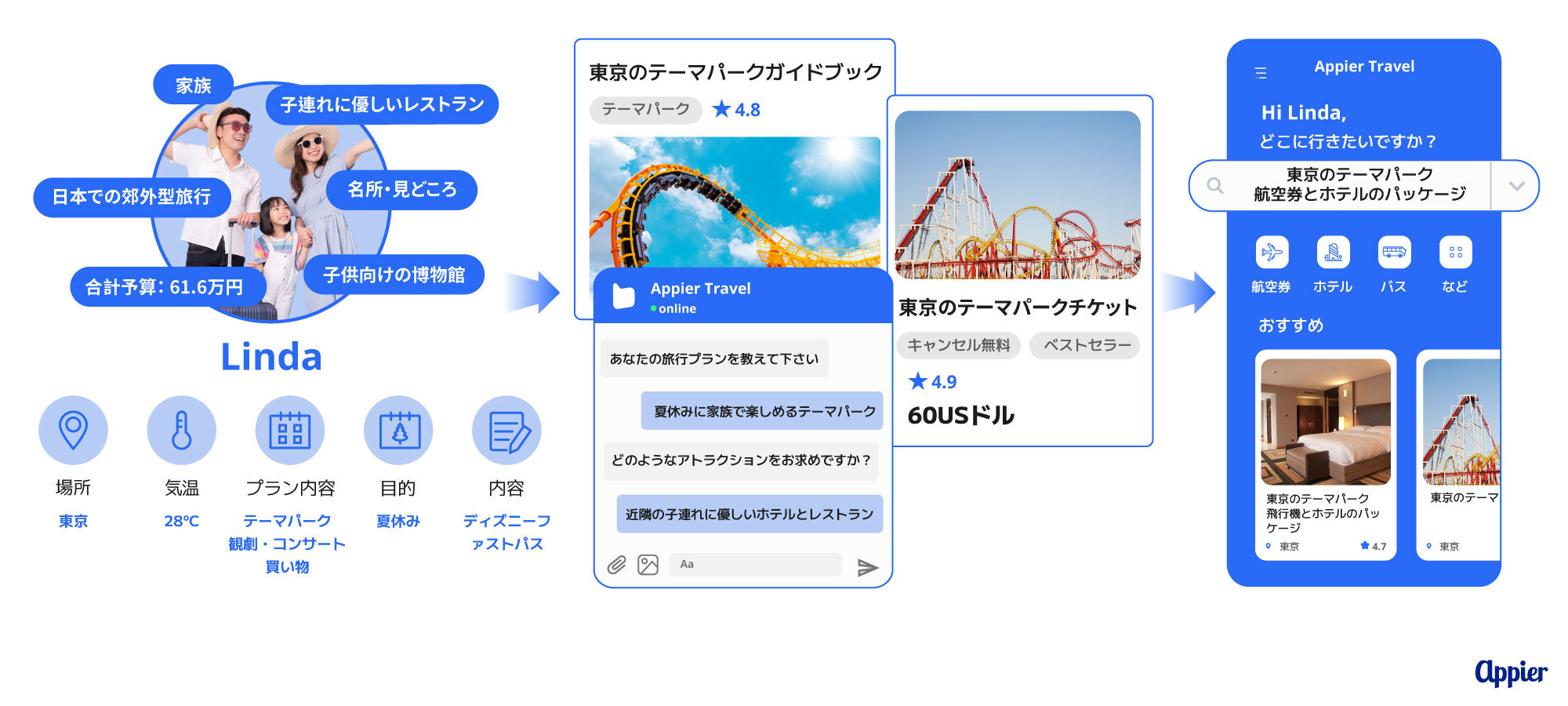Image resolution: width=1568 pixels, height=706 pixels.
Task: Click the online status in chat header
Action: (x=673, y=308)
